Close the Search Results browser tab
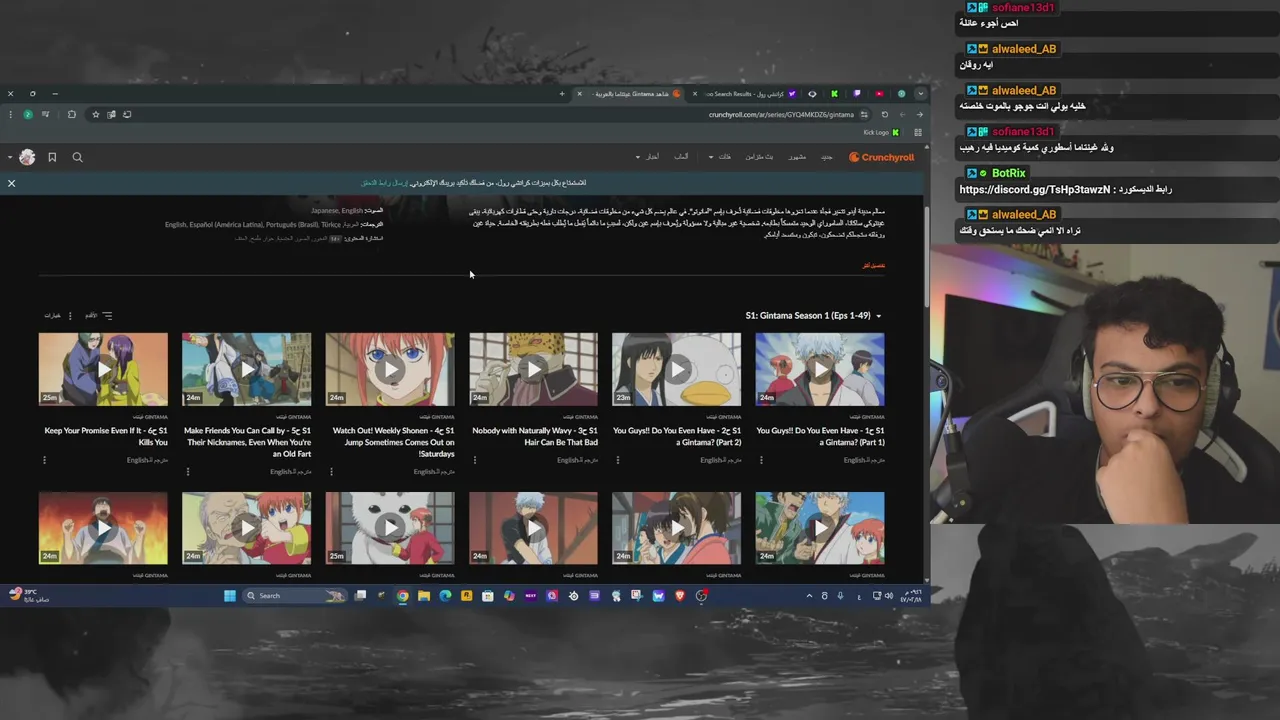This screenshot has width=1280, height=720. coord(695,94)
